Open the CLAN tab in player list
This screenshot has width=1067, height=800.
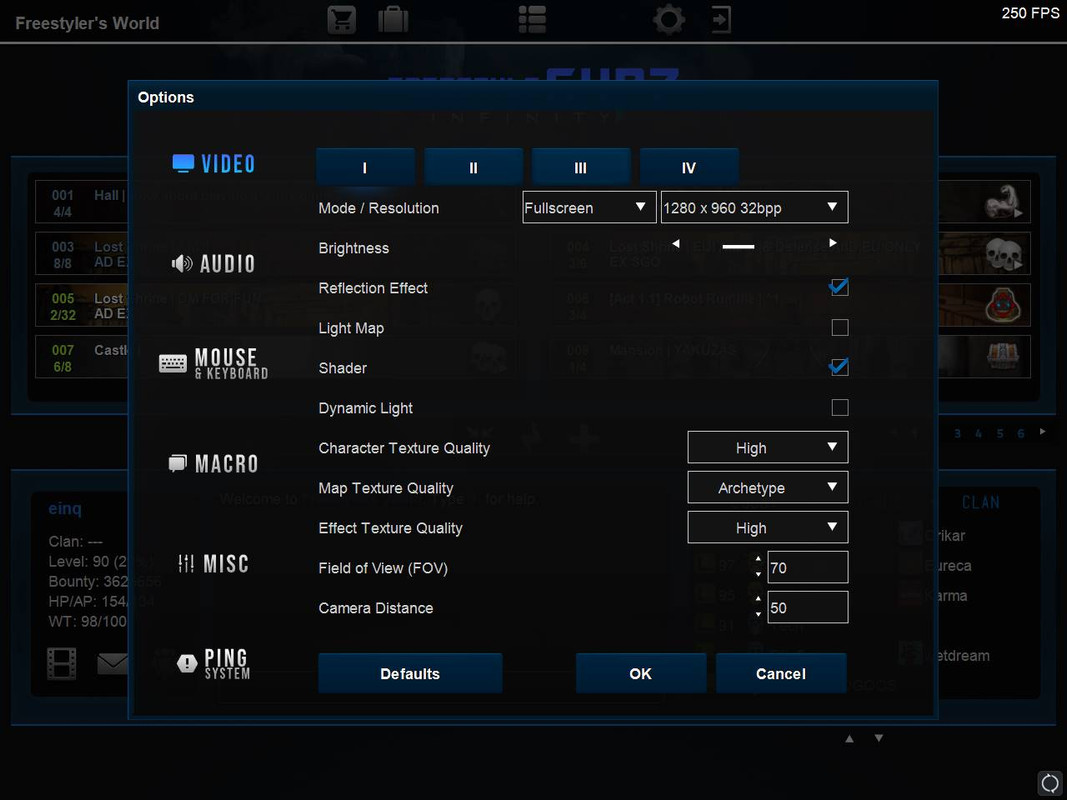click(981, 503)
